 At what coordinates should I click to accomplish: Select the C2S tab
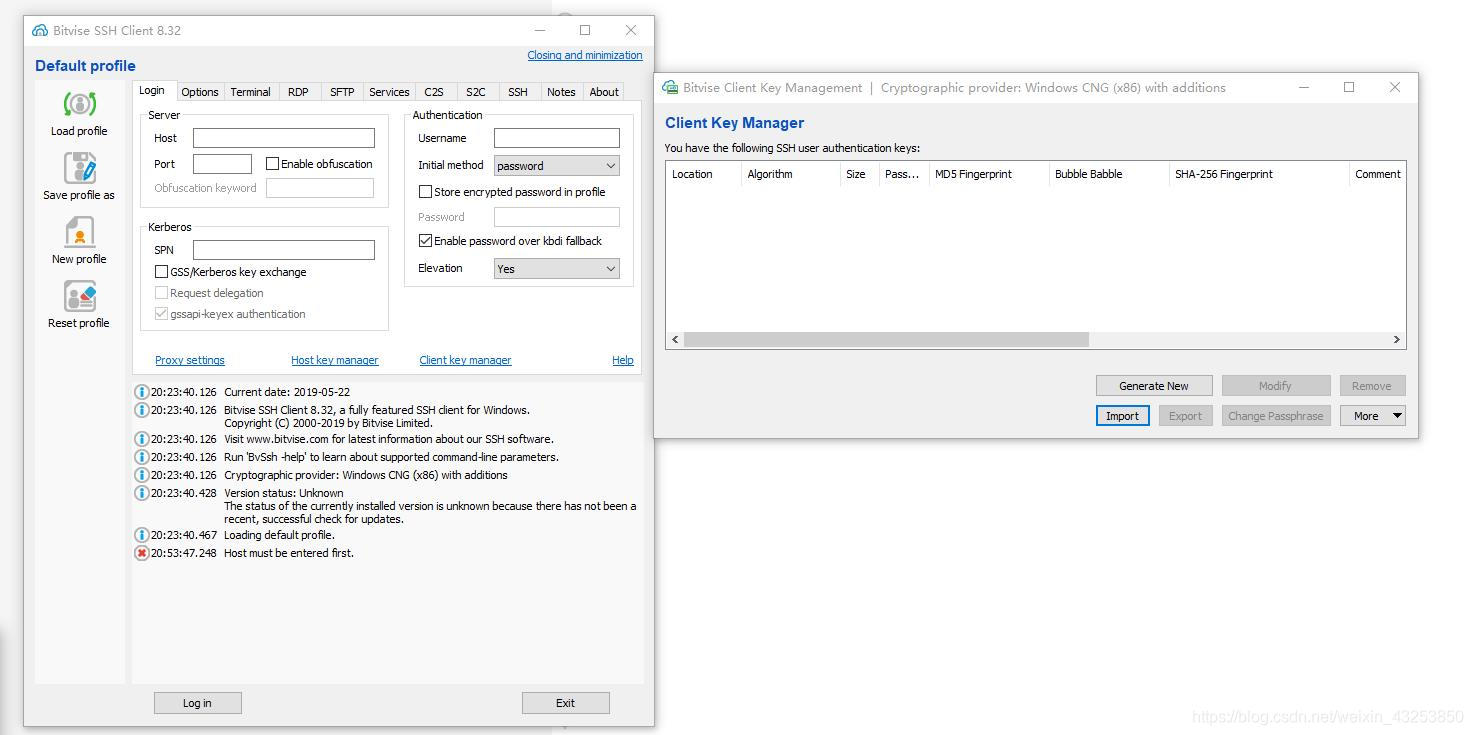(x=434, y=92)
